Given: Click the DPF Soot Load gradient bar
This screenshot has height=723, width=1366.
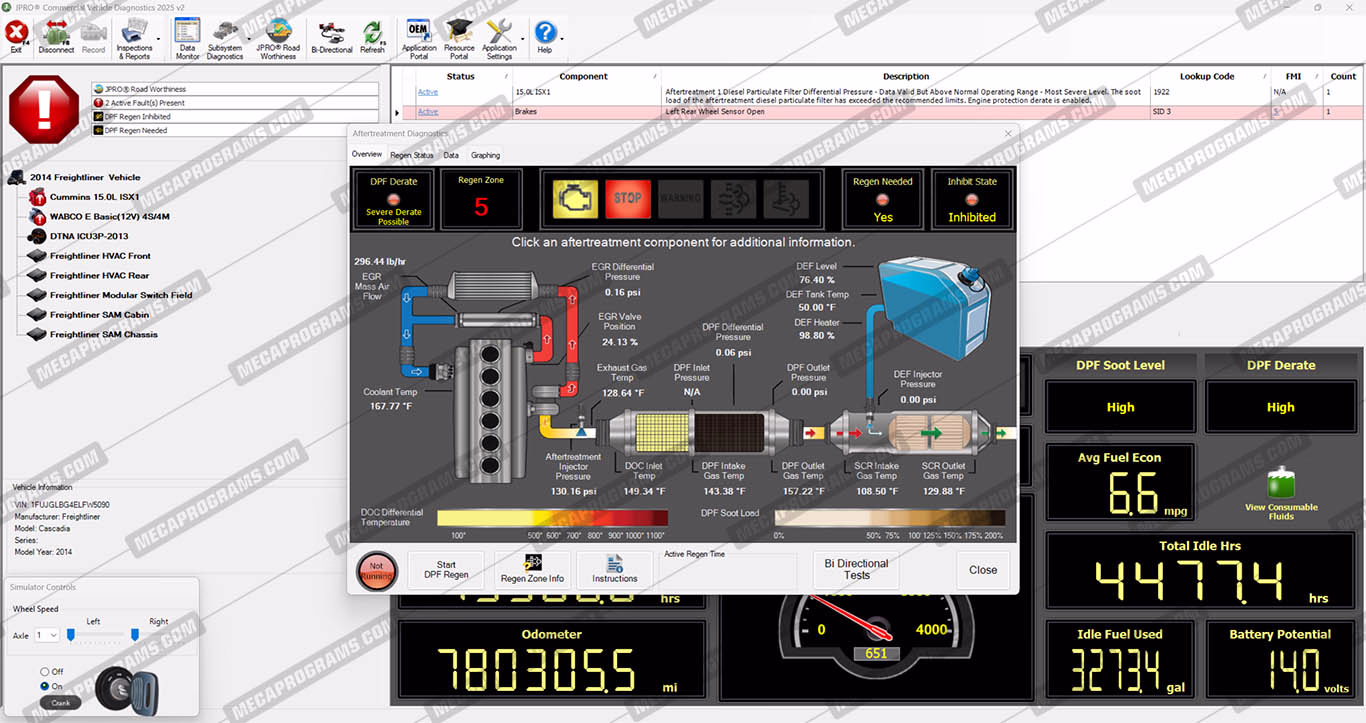Looking at the screenshot, I should (x=890, y=518).
